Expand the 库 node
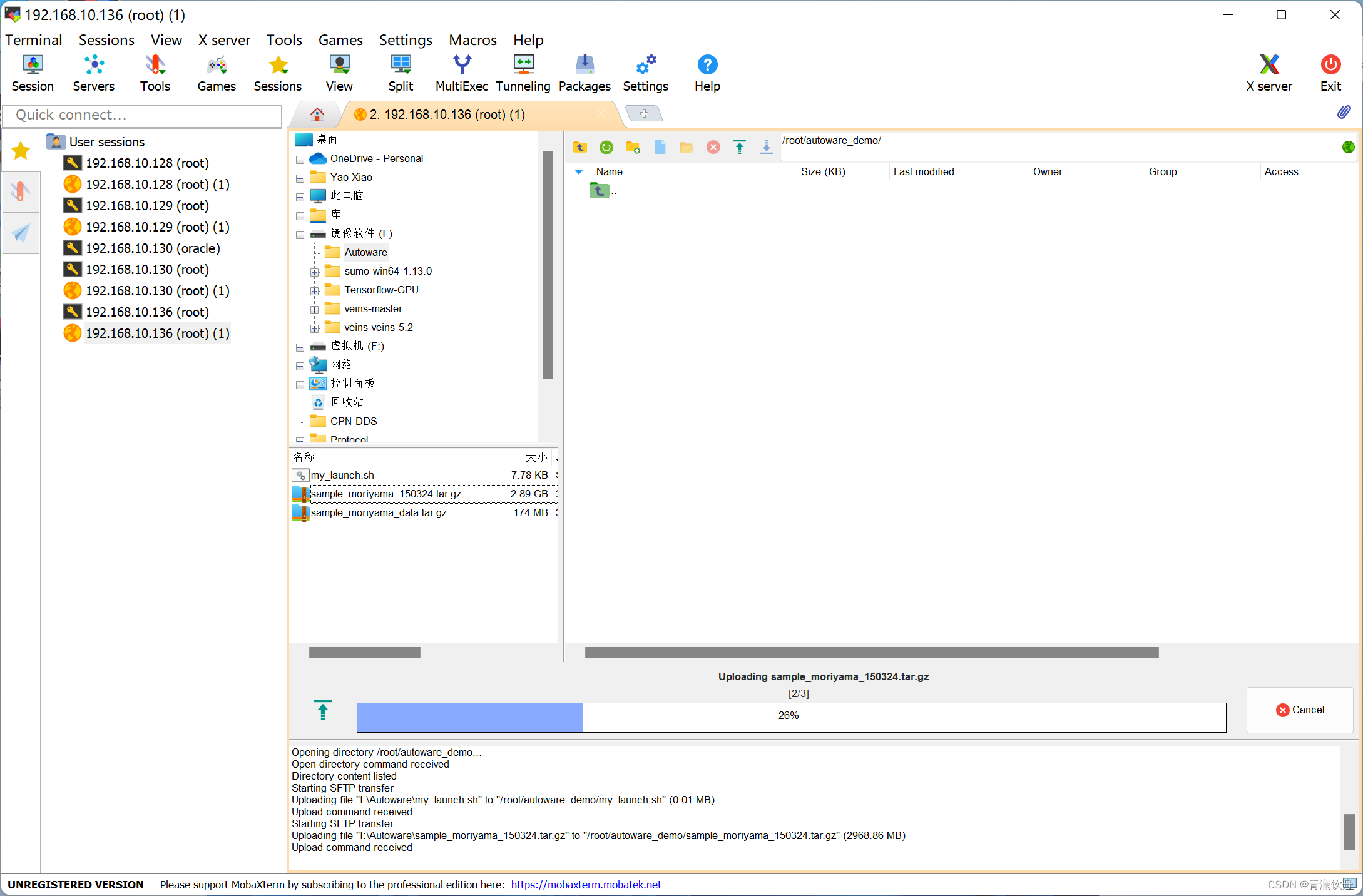The image size is (1363, 896). (300, 216)
